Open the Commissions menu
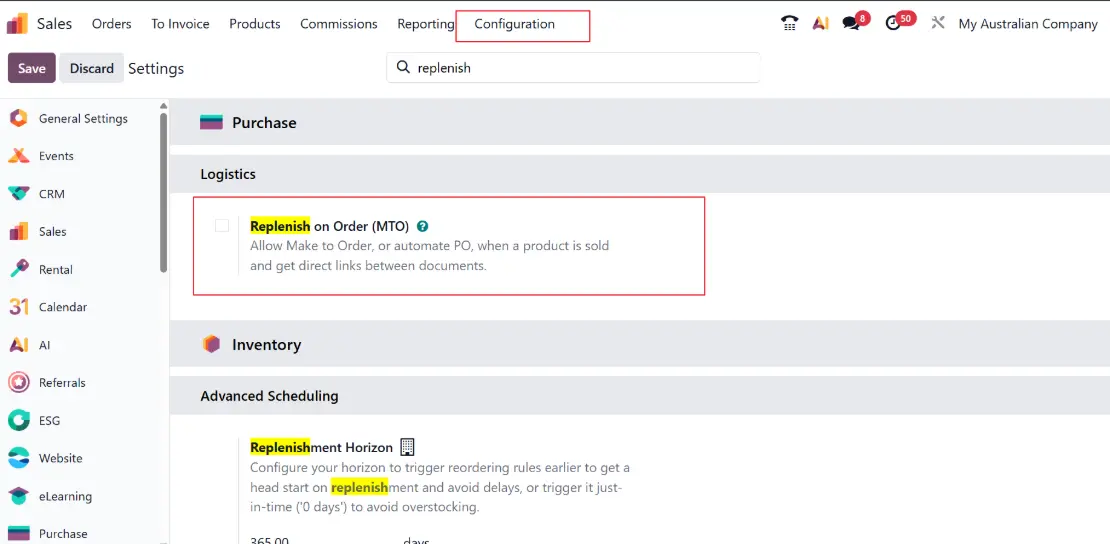Image resolution: width=1110 pixels, height=544 pixels. click(338, 24)
